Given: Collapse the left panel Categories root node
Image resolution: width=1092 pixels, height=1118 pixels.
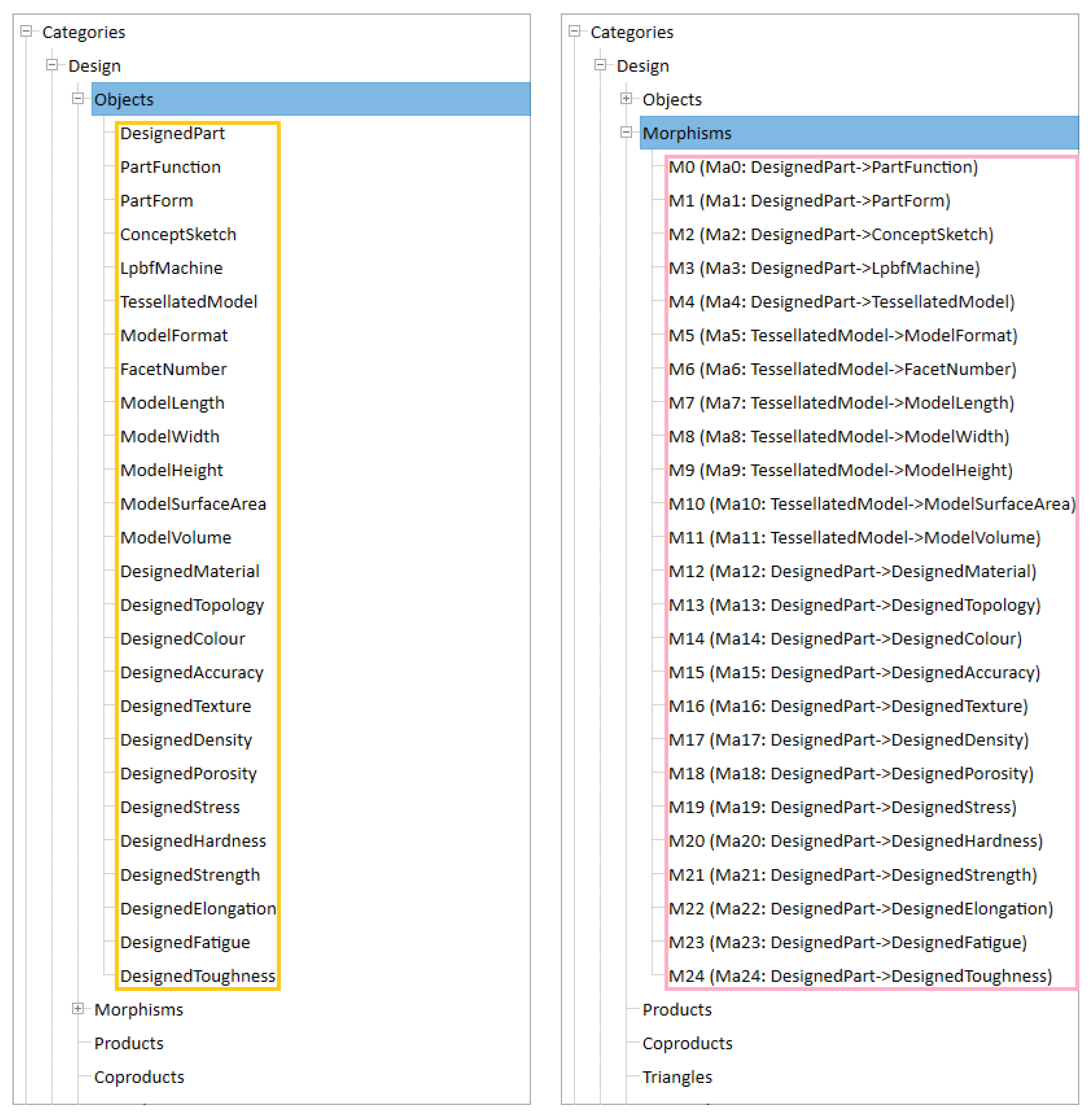Looking at the screenshot, I should click(x=26, y=31).
